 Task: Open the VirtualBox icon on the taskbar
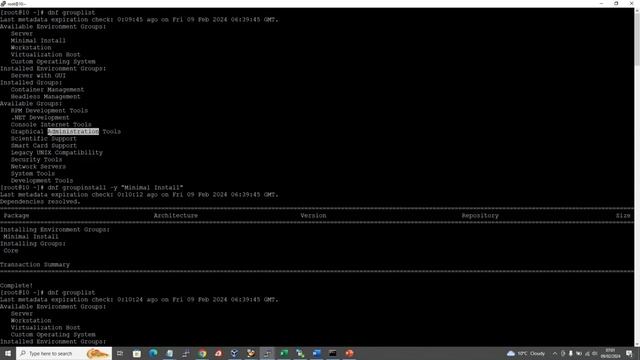click(234, 353)
